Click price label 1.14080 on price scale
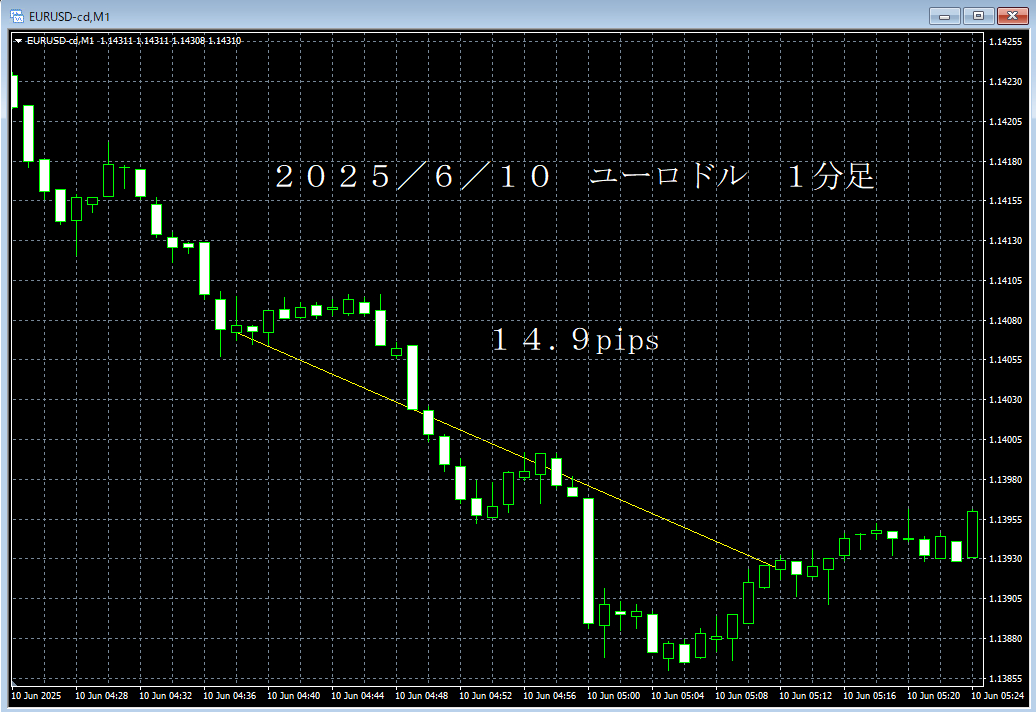1036x712 pixels. tap(1006, 320)
